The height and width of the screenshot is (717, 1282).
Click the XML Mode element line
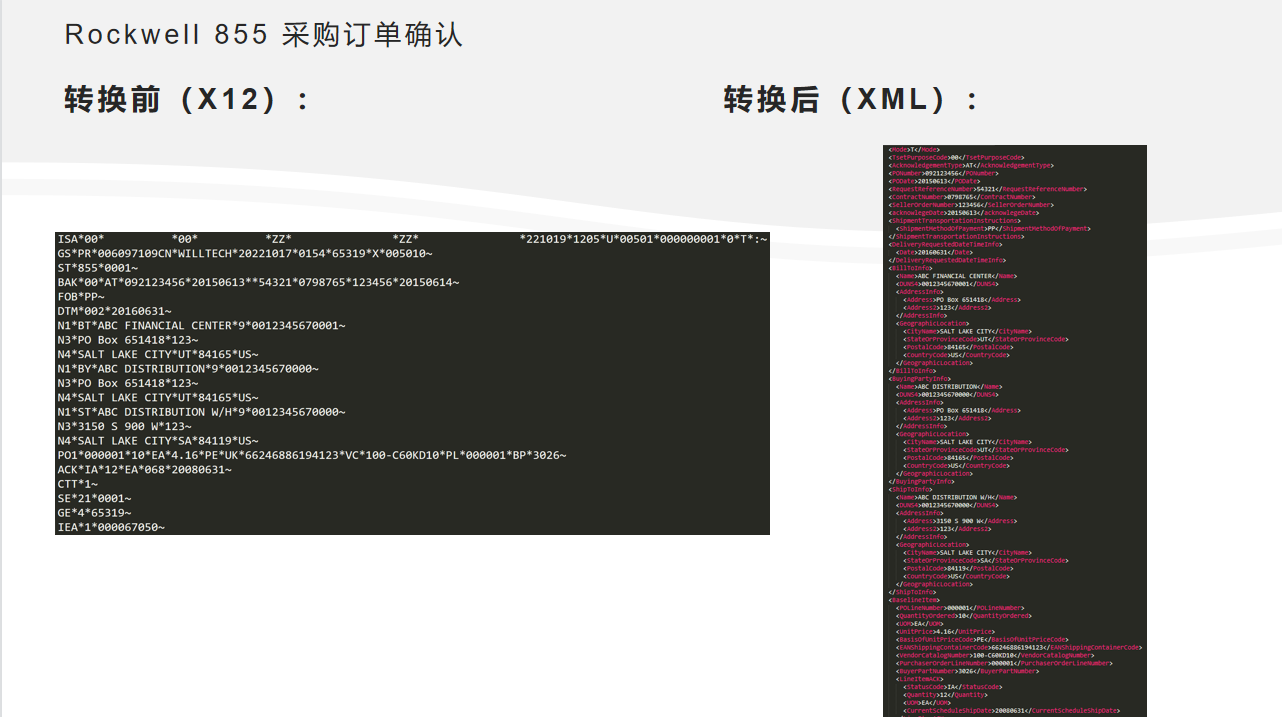pyautogui.click(x=914, y=149)
